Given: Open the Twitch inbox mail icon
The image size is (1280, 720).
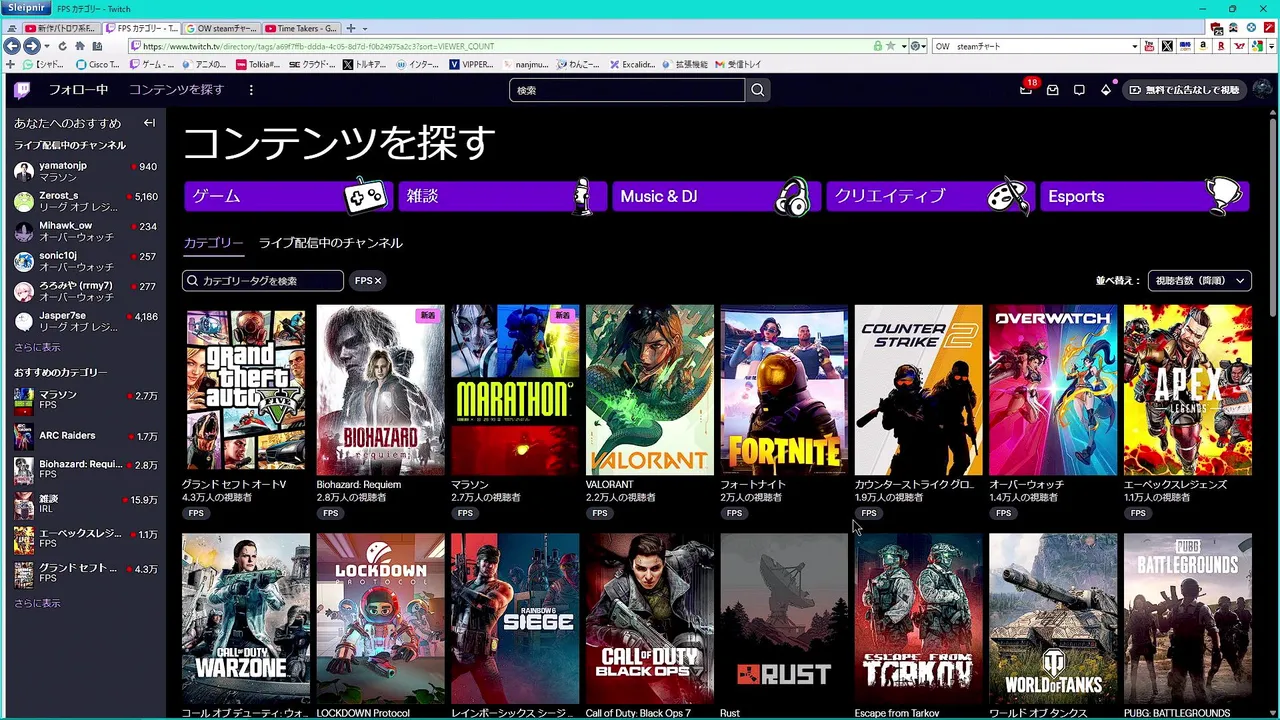Looking at the screenshot, I should (1053, 90).
